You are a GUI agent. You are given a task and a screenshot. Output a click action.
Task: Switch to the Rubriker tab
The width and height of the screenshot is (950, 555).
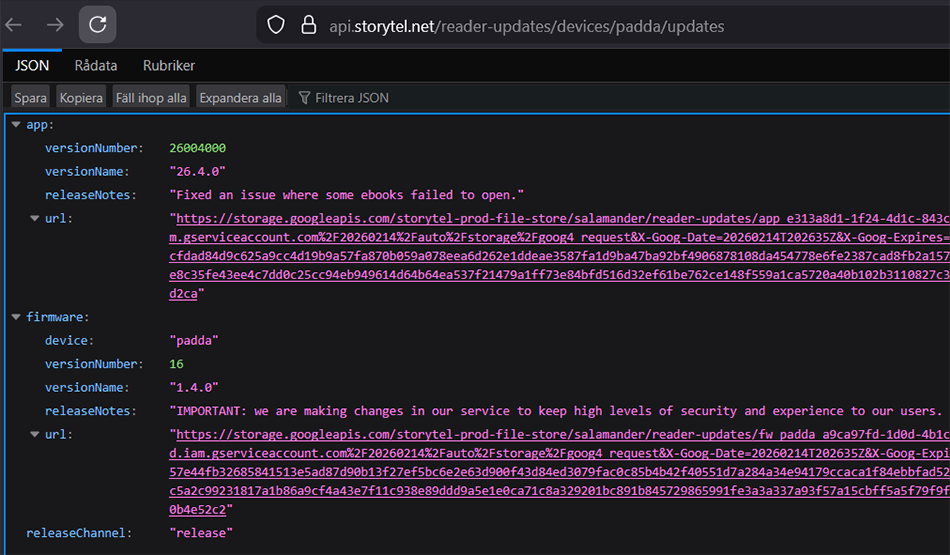(x=169, y=66)
